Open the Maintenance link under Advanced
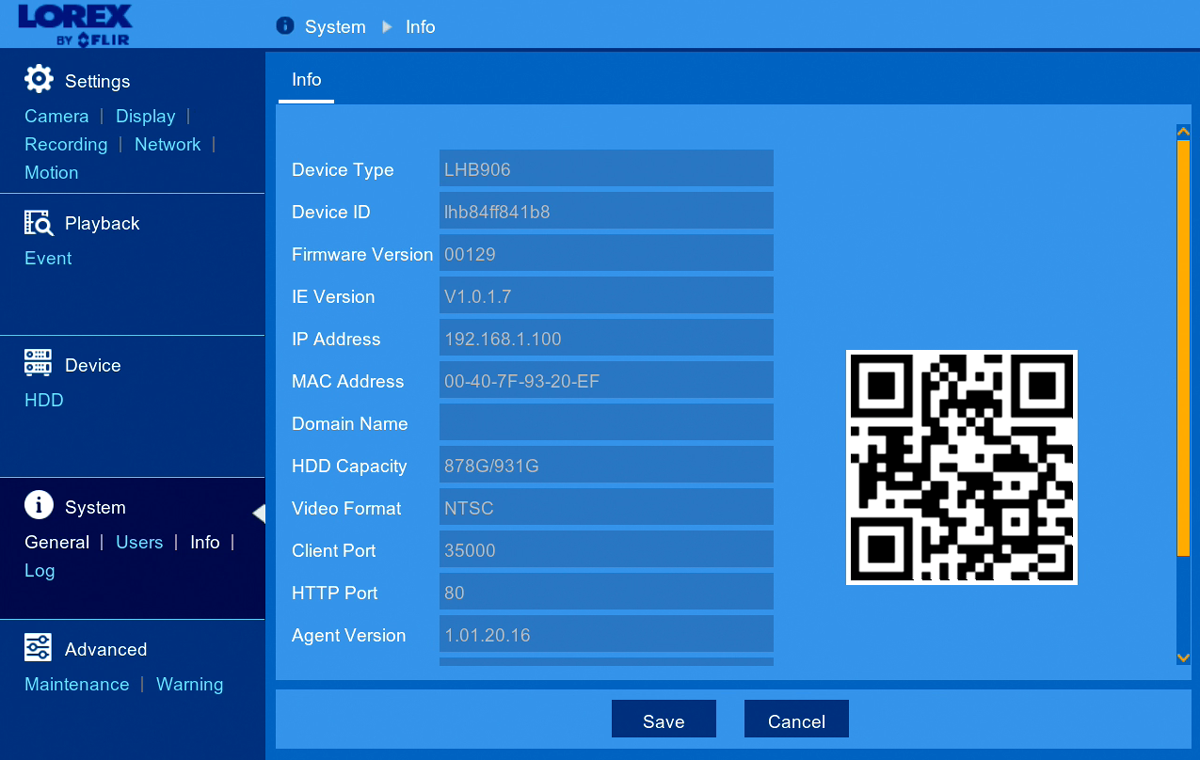This screenshot has width=1200, height=760. pyautogui.click(x=77, y=684)
